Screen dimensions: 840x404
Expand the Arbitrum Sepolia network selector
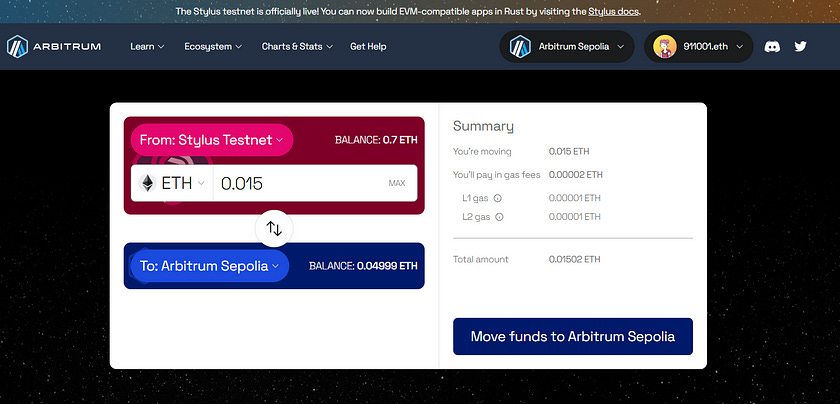(x=567, y=47)
